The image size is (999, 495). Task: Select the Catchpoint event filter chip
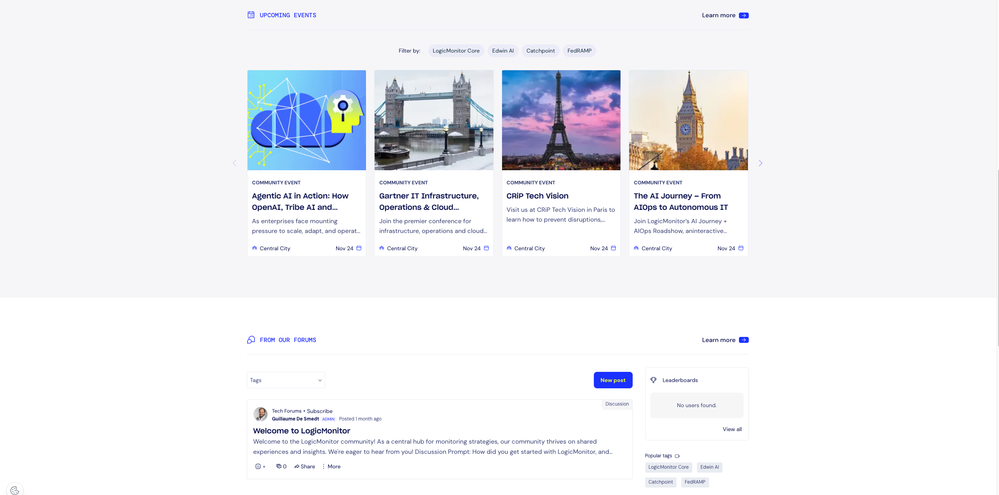coord(540,51)
